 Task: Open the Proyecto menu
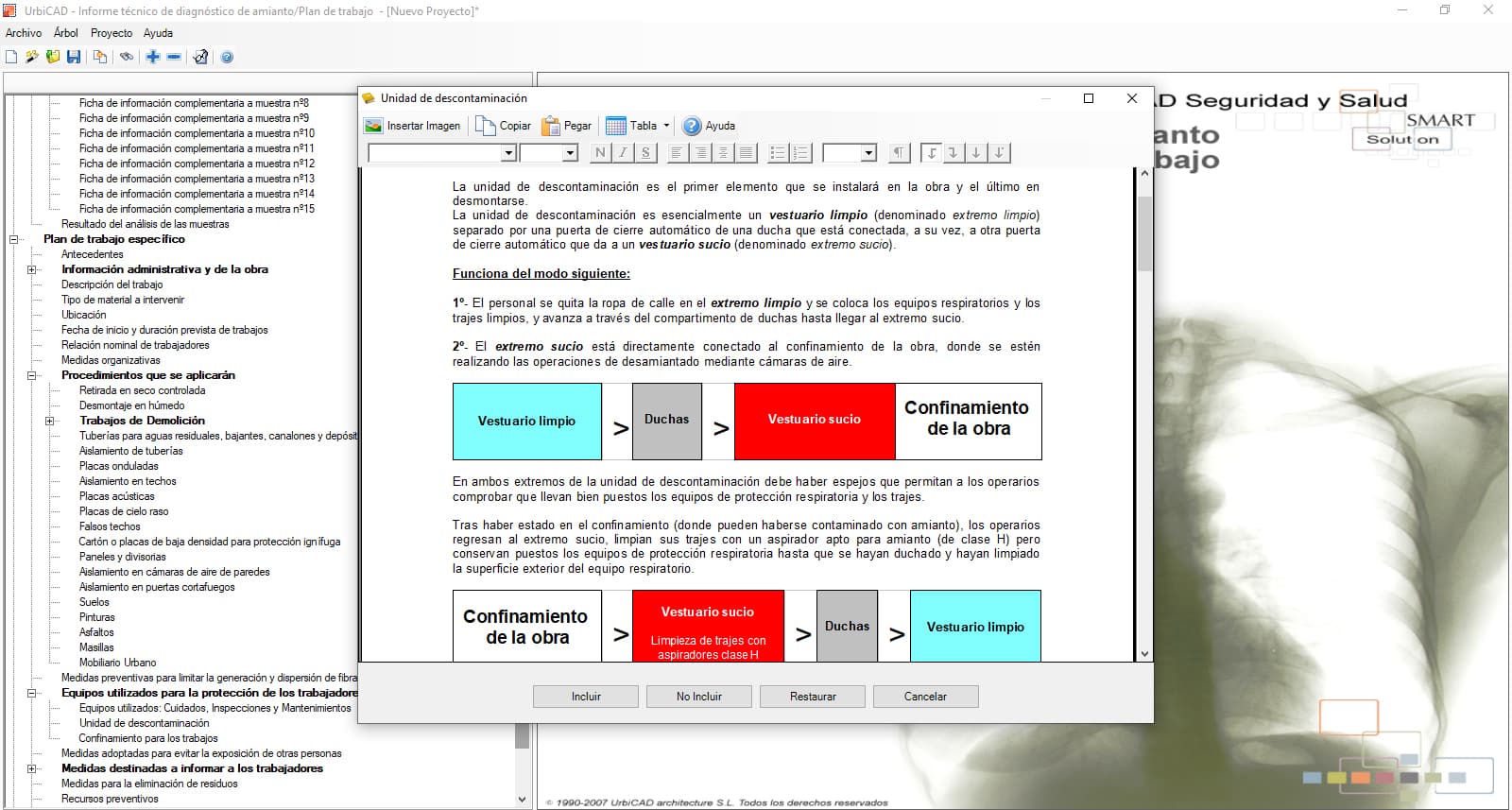click(x=112, y=33)
